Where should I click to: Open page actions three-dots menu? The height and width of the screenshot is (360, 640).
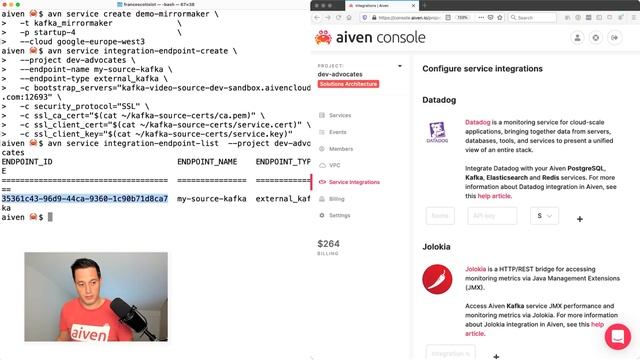coord(481,18)
